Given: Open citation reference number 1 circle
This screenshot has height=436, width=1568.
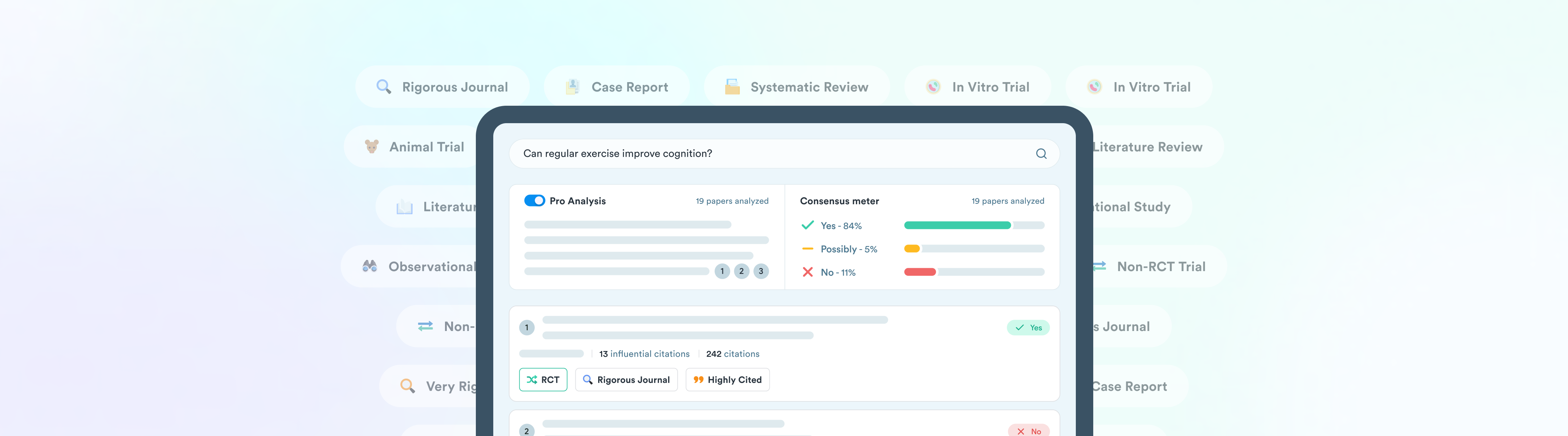Looking at the screenshot, I should (x=722, y=271).
